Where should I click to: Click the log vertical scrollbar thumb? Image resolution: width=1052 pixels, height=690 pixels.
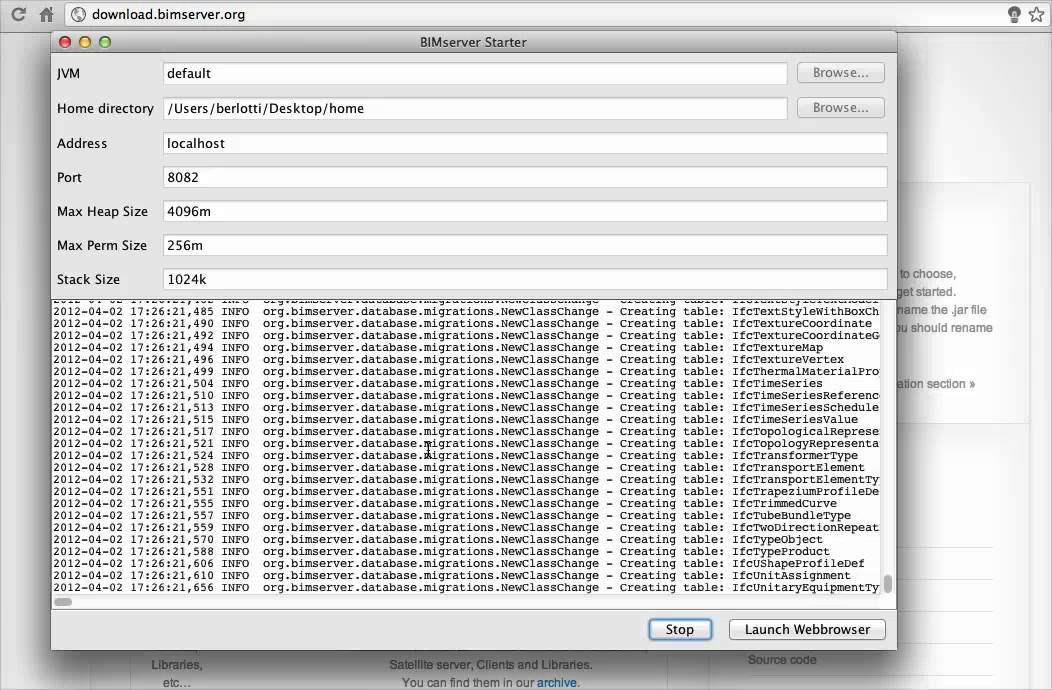point(888,583)
